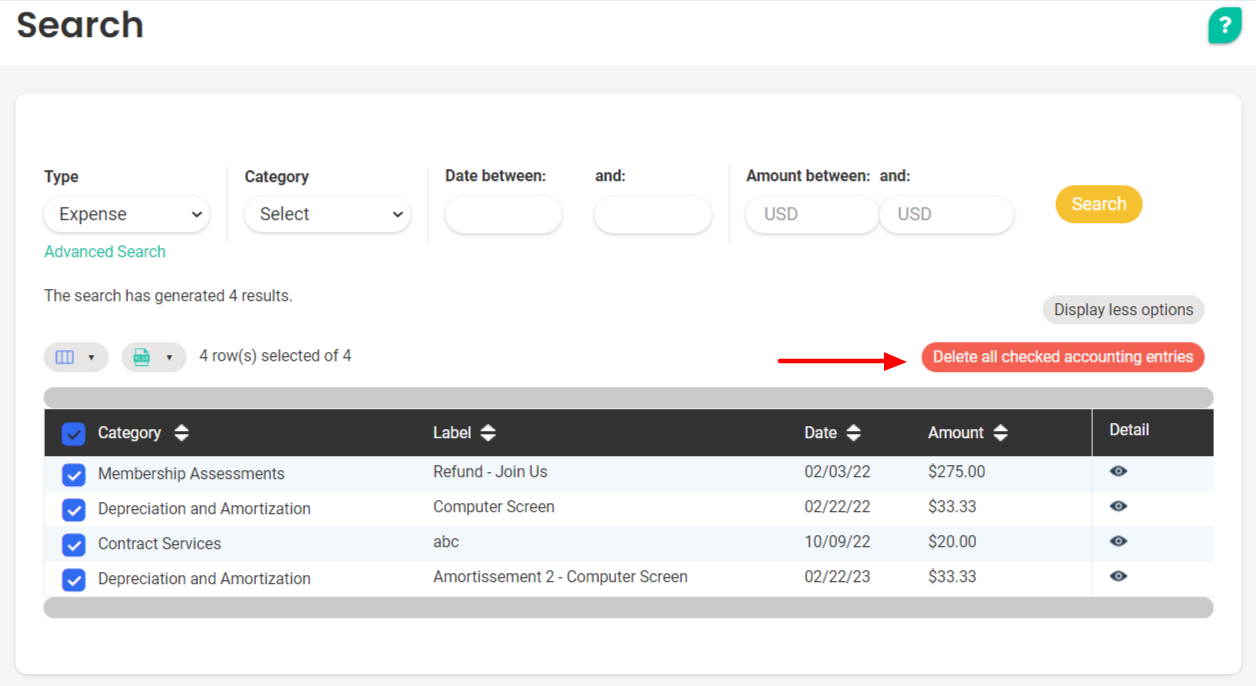
Task: Open the Type dropdown showing Expense
Action: point(127,214)
